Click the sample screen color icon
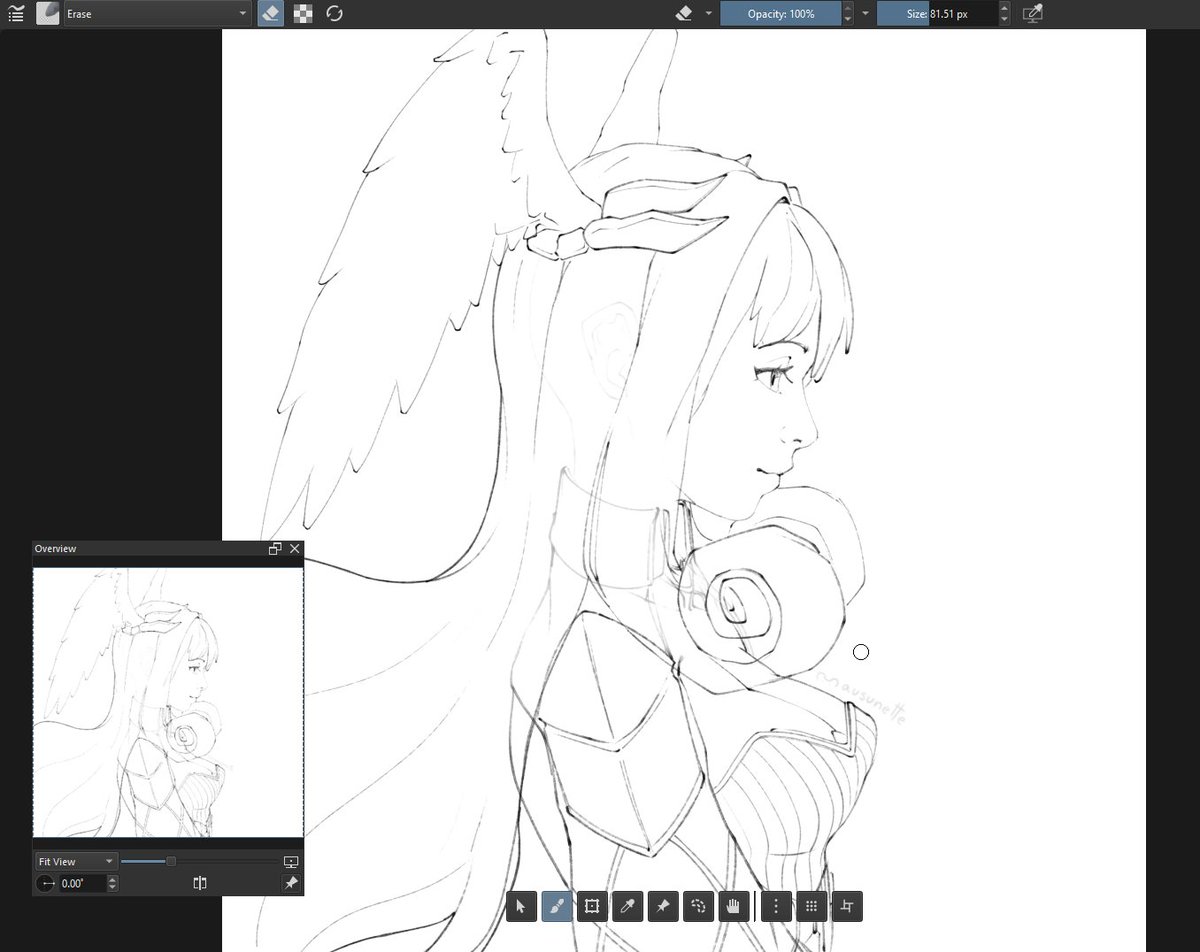This screenshot has height=952, width=1200. (x=1033, y=14)
